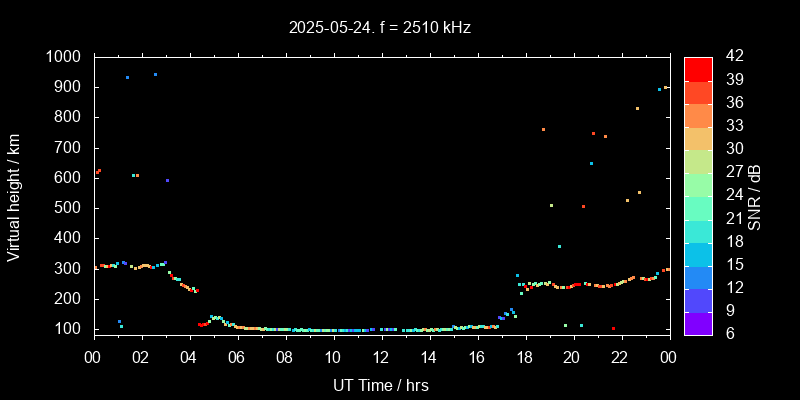Click the 'SNR / dB' colorbar label

tap(755, 197)
